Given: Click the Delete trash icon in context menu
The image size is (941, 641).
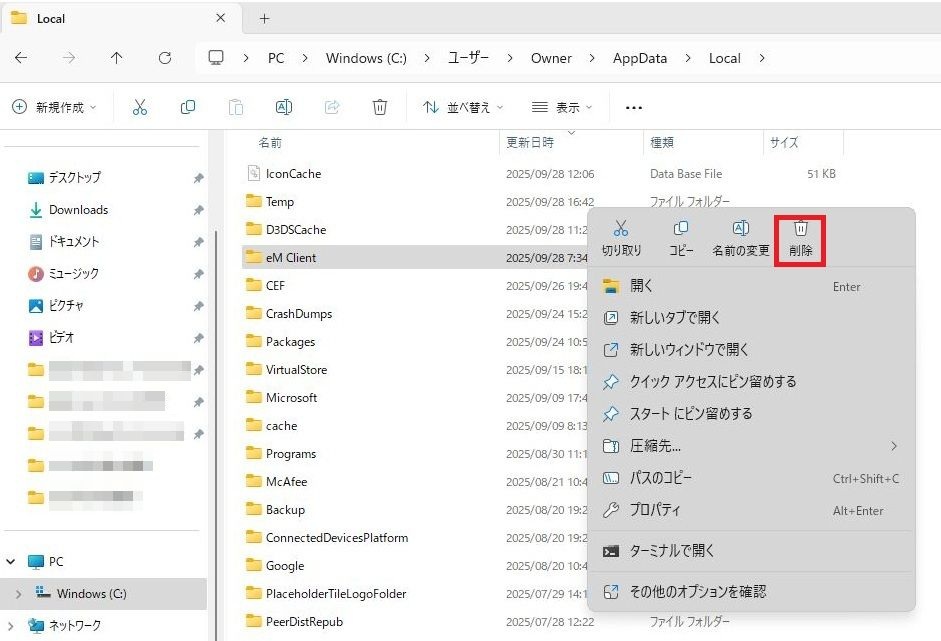Looking at the screenshot, I should pyautogui.click(x=800, y=230).
